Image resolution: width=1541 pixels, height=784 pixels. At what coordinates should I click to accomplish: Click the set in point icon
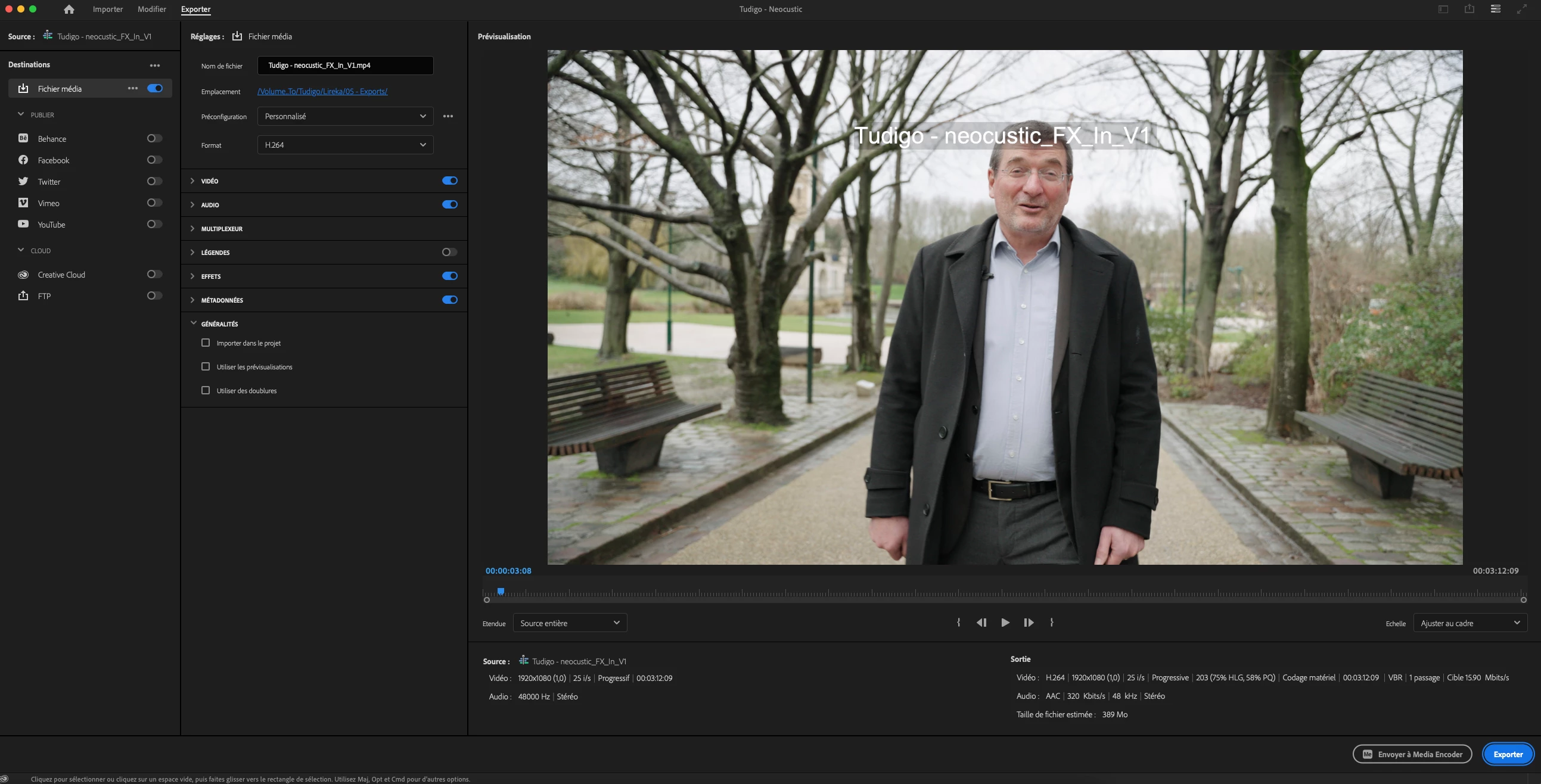click(x=958, y=623)
